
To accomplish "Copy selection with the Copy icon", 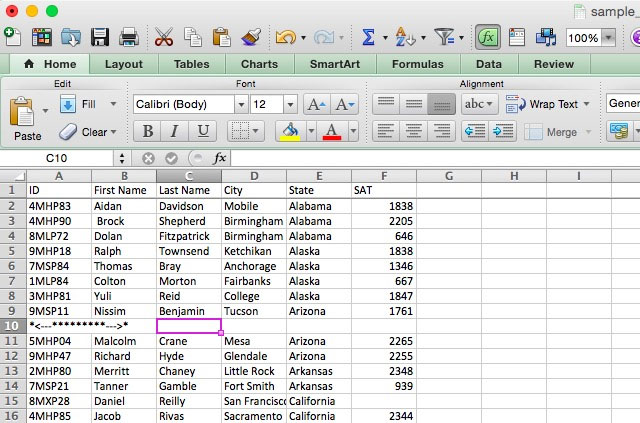I will [x=193, y=37].
